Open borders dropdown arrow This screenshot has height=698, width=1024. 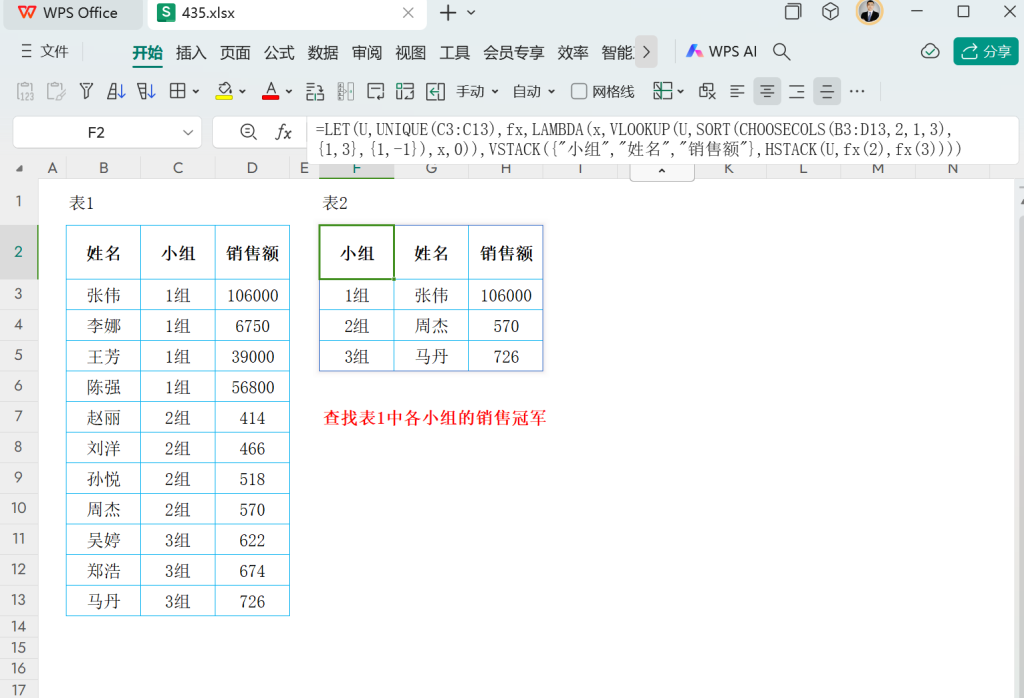[195, 92]
